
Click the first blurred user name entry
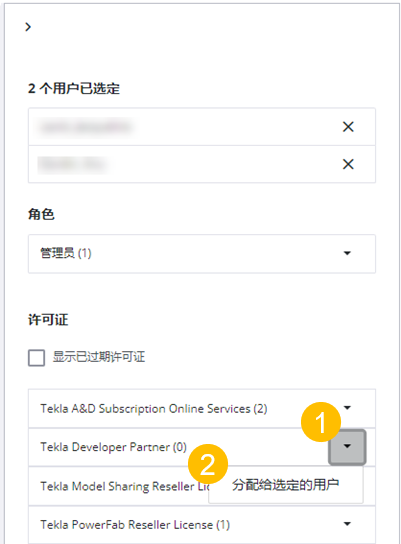click(x=86, y=127)
